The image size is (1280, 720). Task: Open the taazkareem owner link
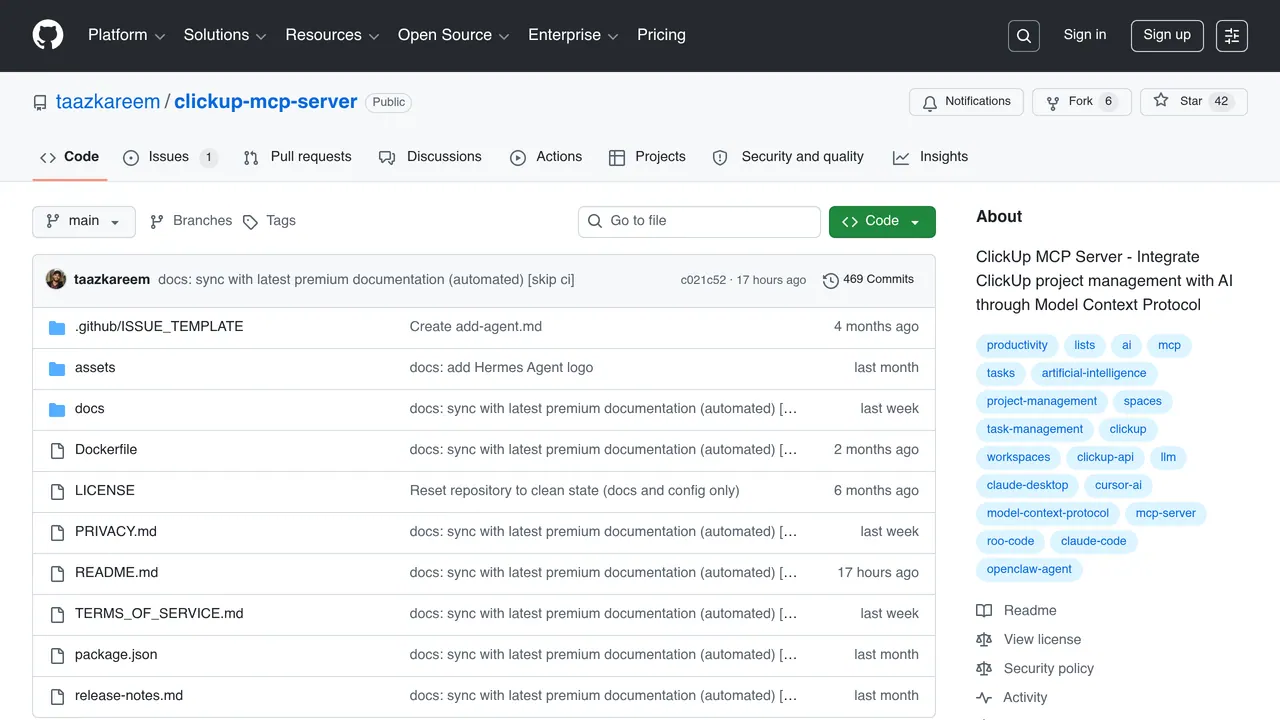tap(108, 102)
